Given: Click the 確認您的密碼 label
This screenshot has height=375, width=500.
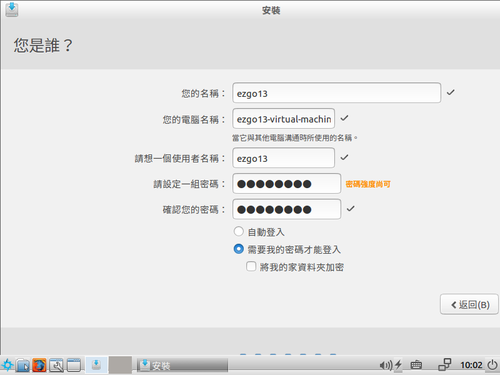Looking at the screenshot, I should click(194, 210).
